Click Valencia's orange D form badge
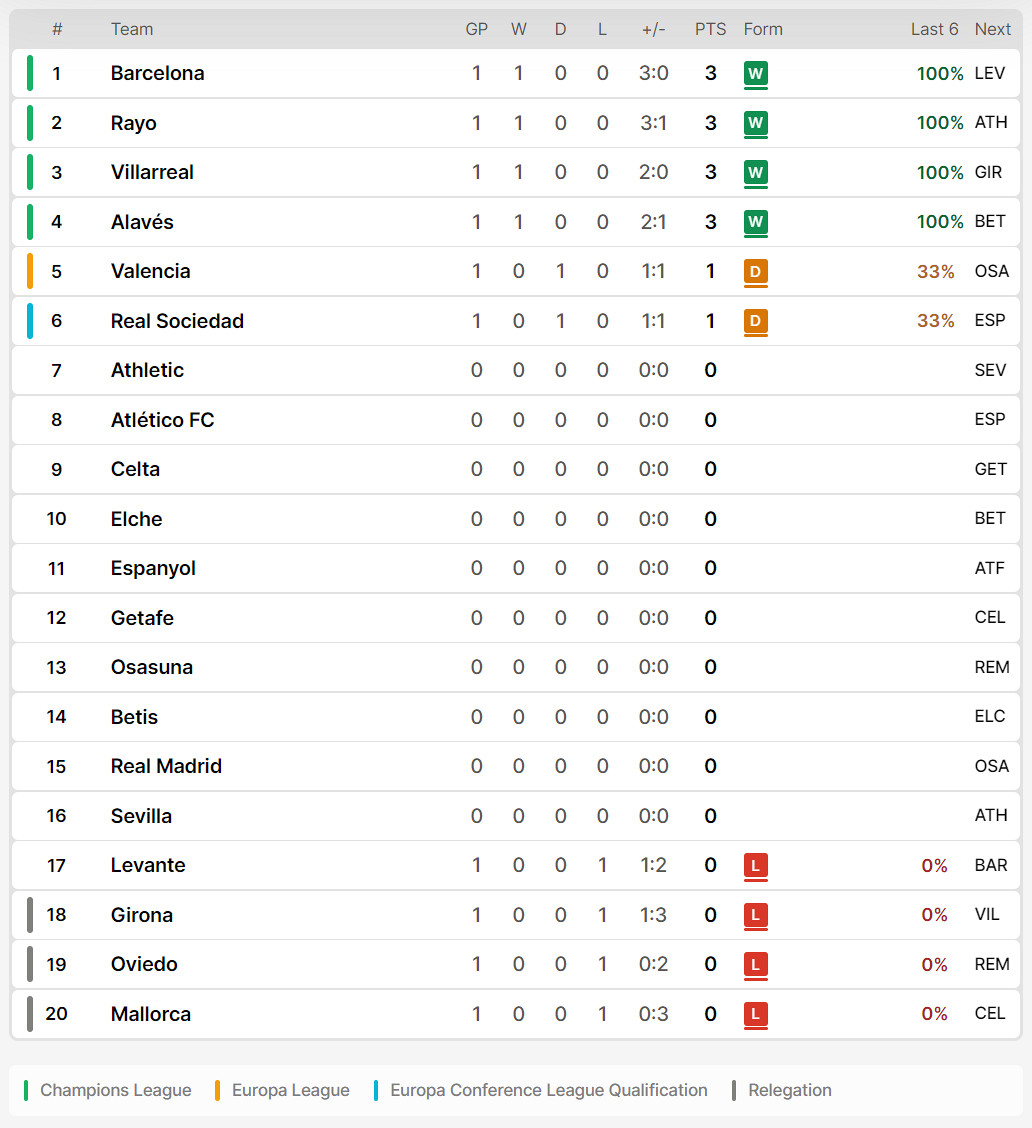The image size is (1032, 1128). click(x=755, y=271)
